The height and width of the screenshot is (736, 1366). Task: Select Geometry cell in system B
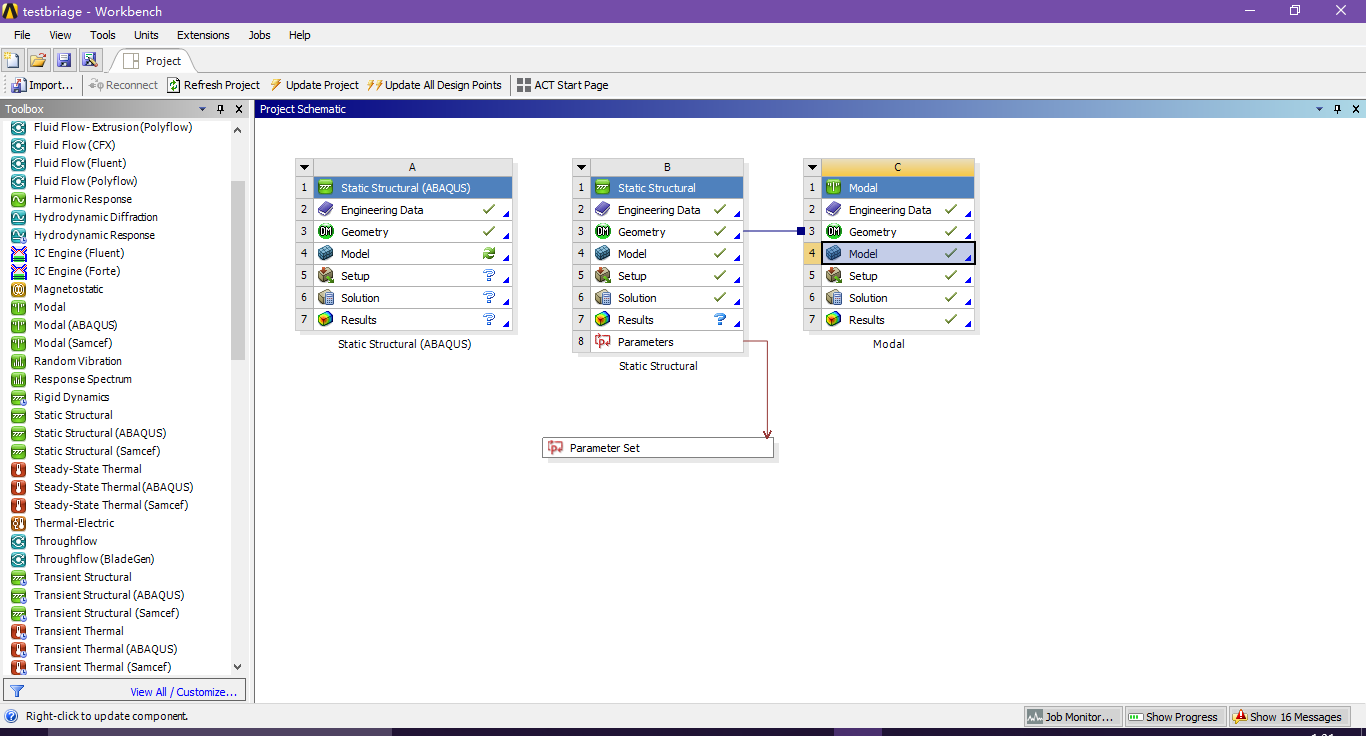coord(667,232)
